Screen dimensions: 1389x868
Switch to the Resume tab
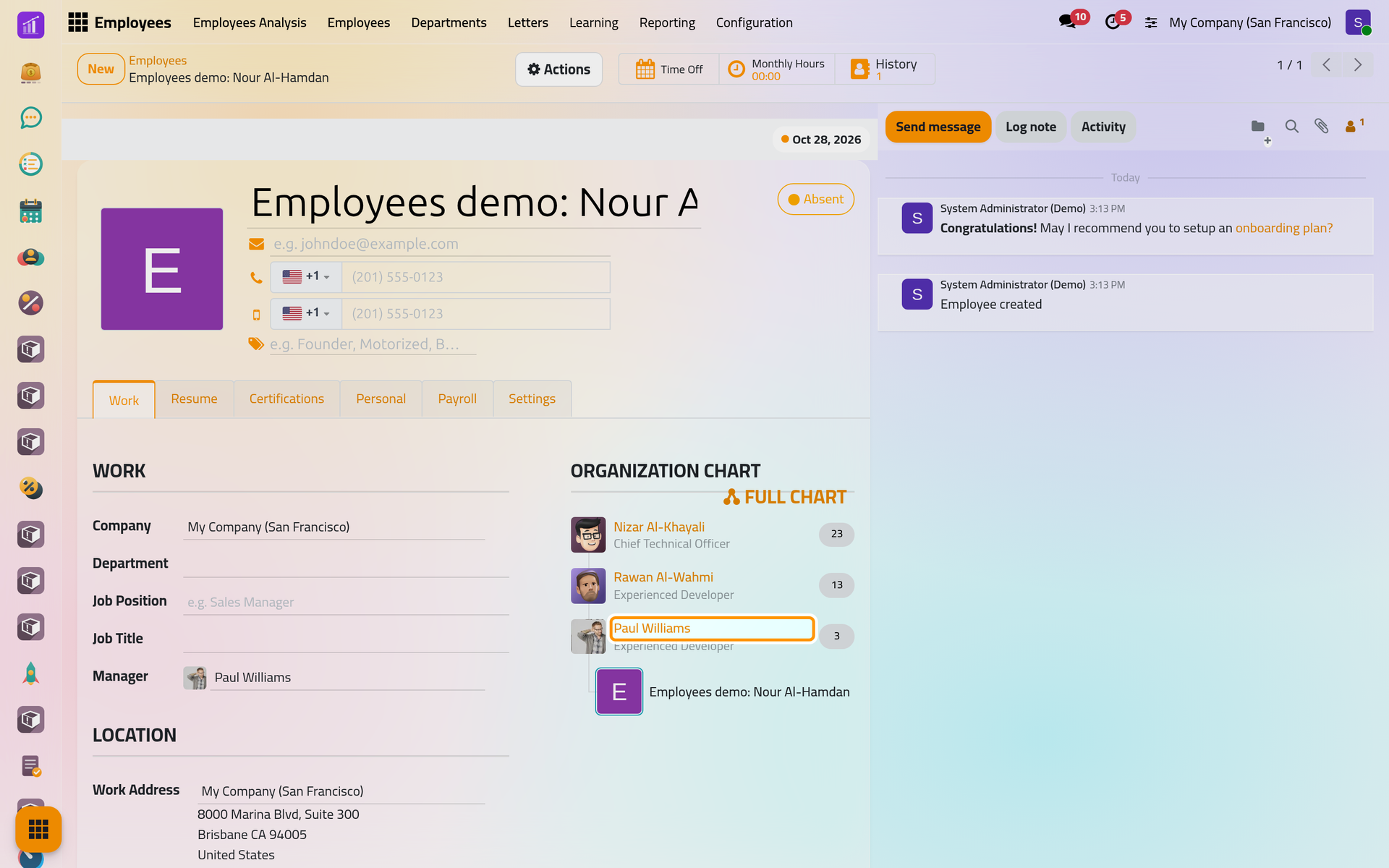tap(194, 399)
